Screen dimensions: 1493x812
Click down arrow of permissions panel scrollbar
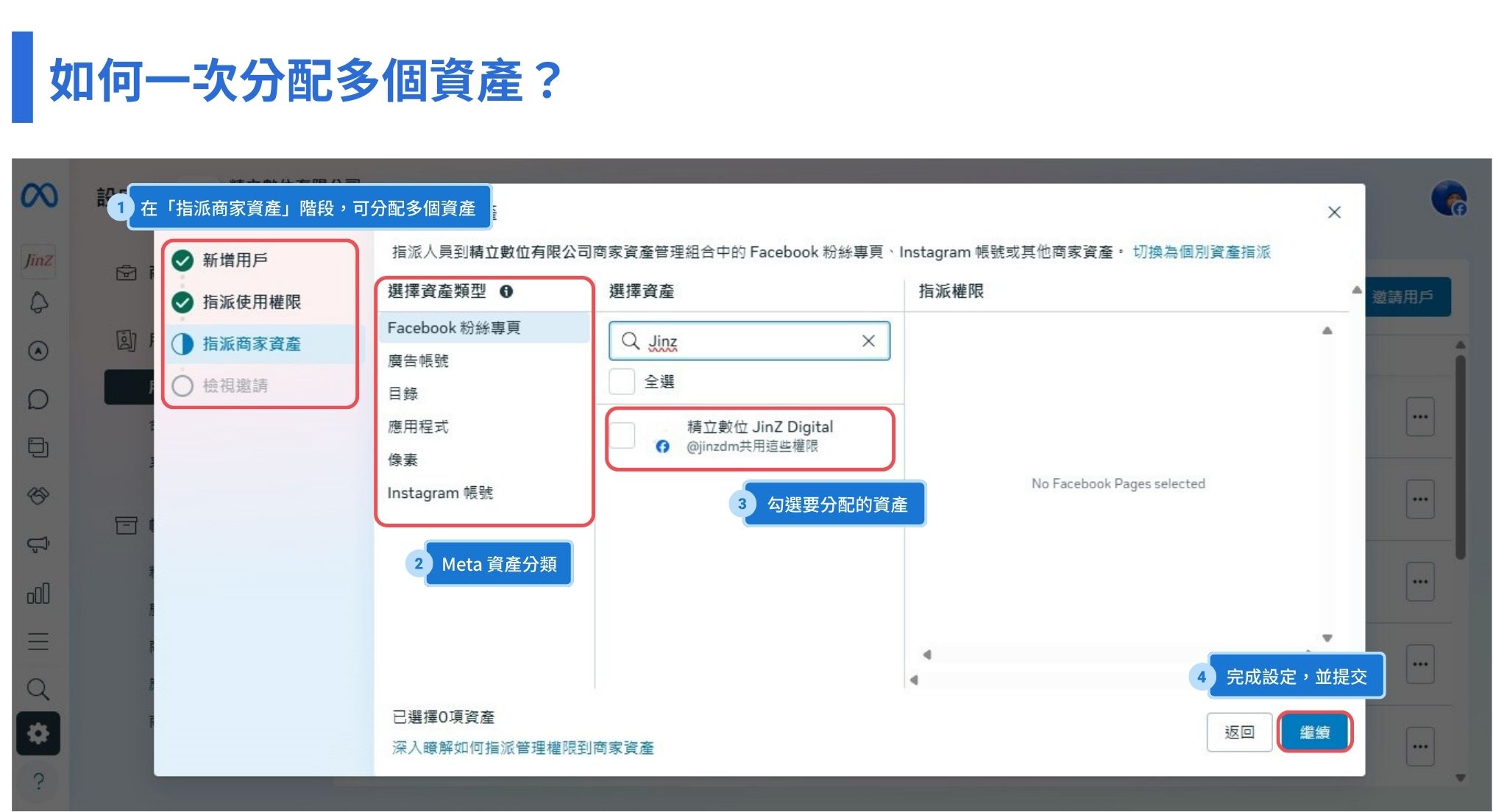pos(1327,638)
